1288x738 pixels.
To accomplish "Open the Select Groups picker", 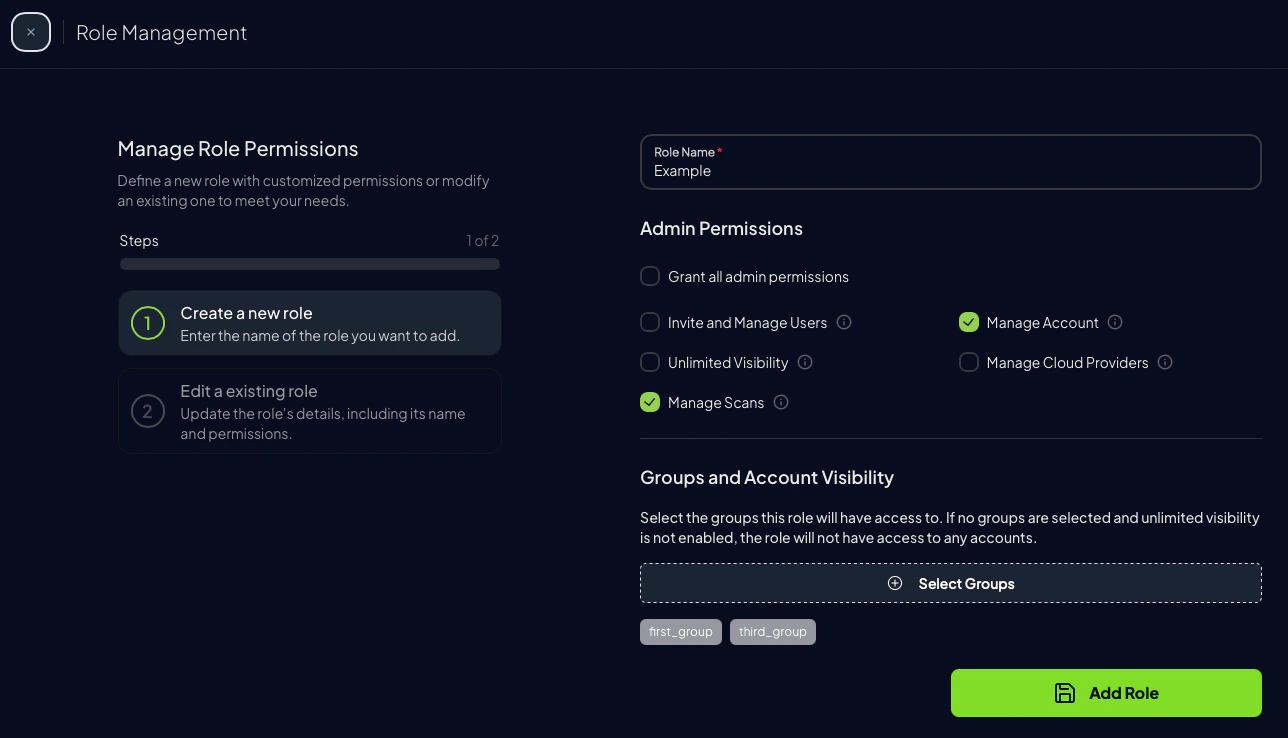I will (x=950, y=583).
